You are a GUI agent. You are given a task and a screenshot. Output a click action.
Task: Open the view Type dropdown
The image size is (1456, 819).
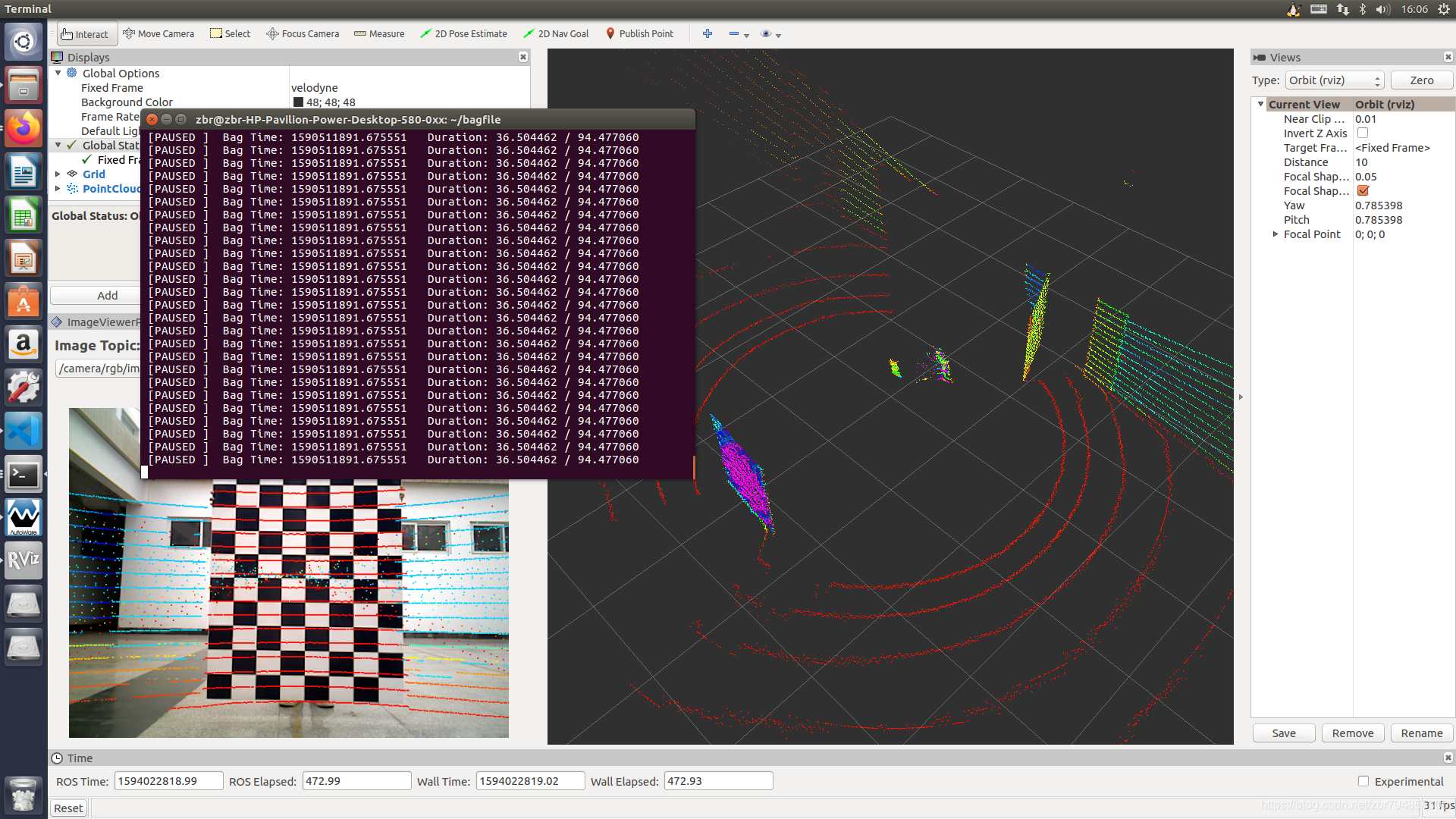tap(1335, 80)
